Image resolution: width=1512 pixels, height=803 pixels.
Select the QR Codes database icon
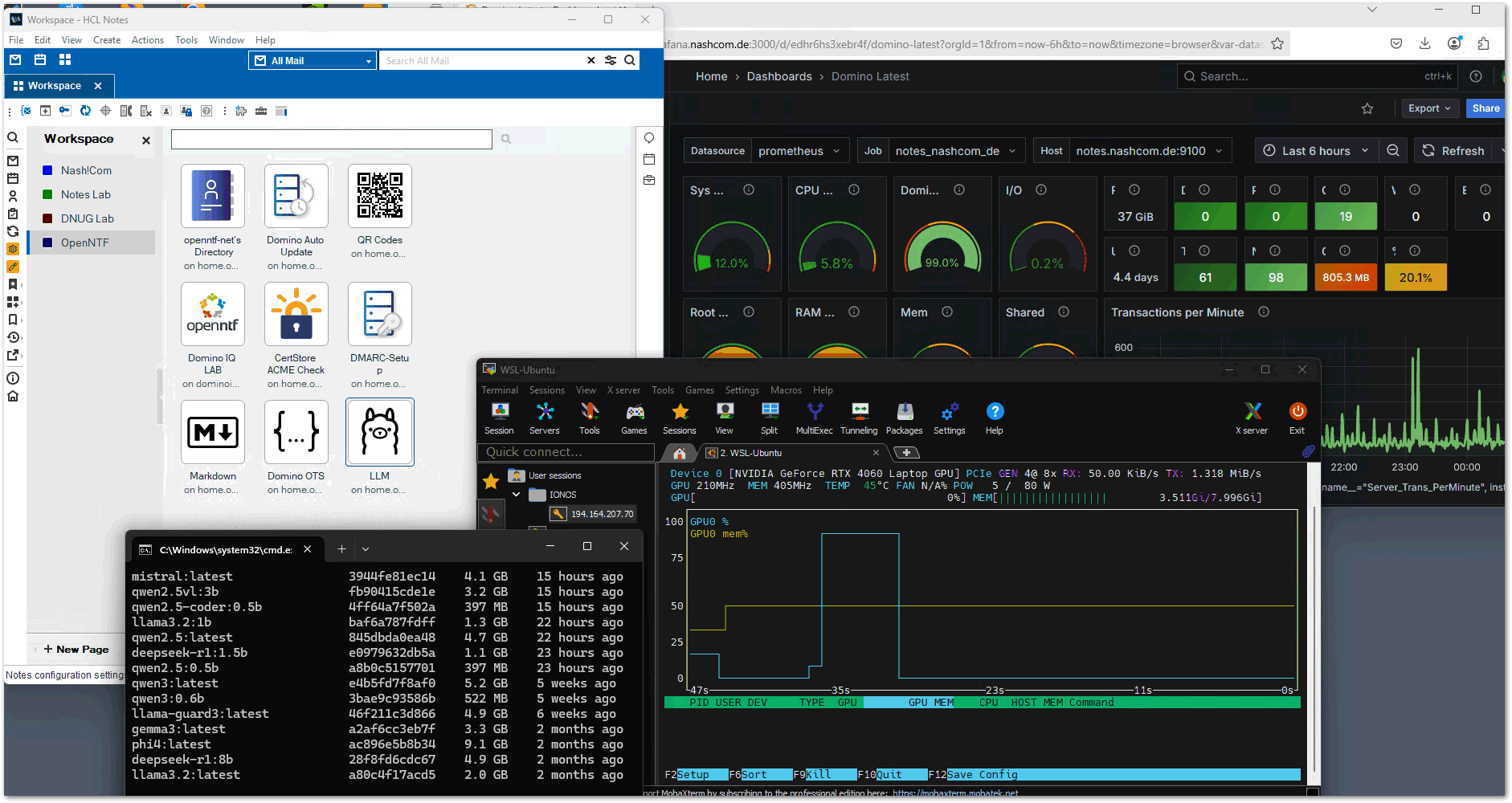pyautogui.click(x=379, y=196)
